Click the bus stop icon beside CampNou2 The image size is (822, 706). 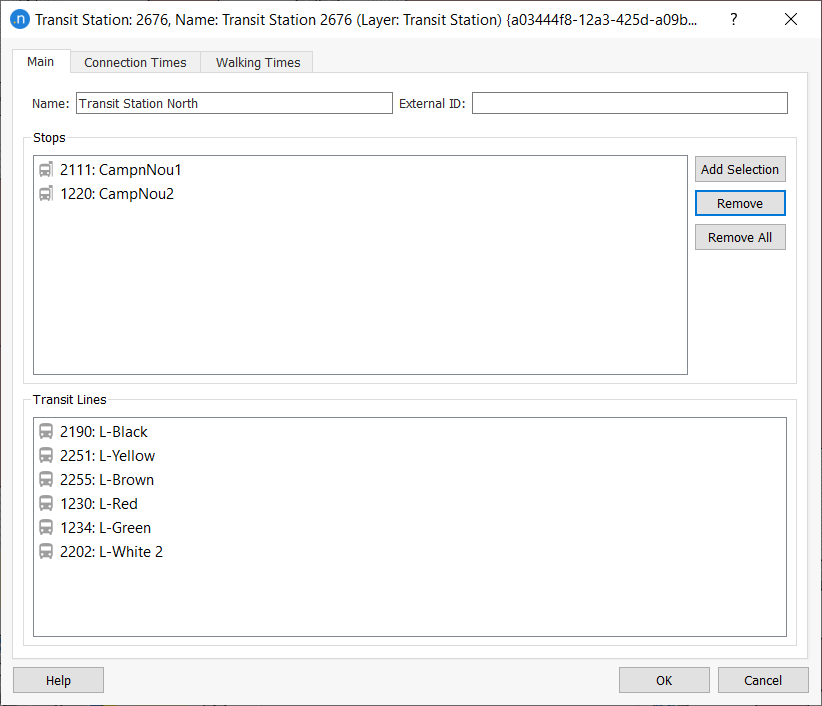pyautogui.click(x=46, y=194)
